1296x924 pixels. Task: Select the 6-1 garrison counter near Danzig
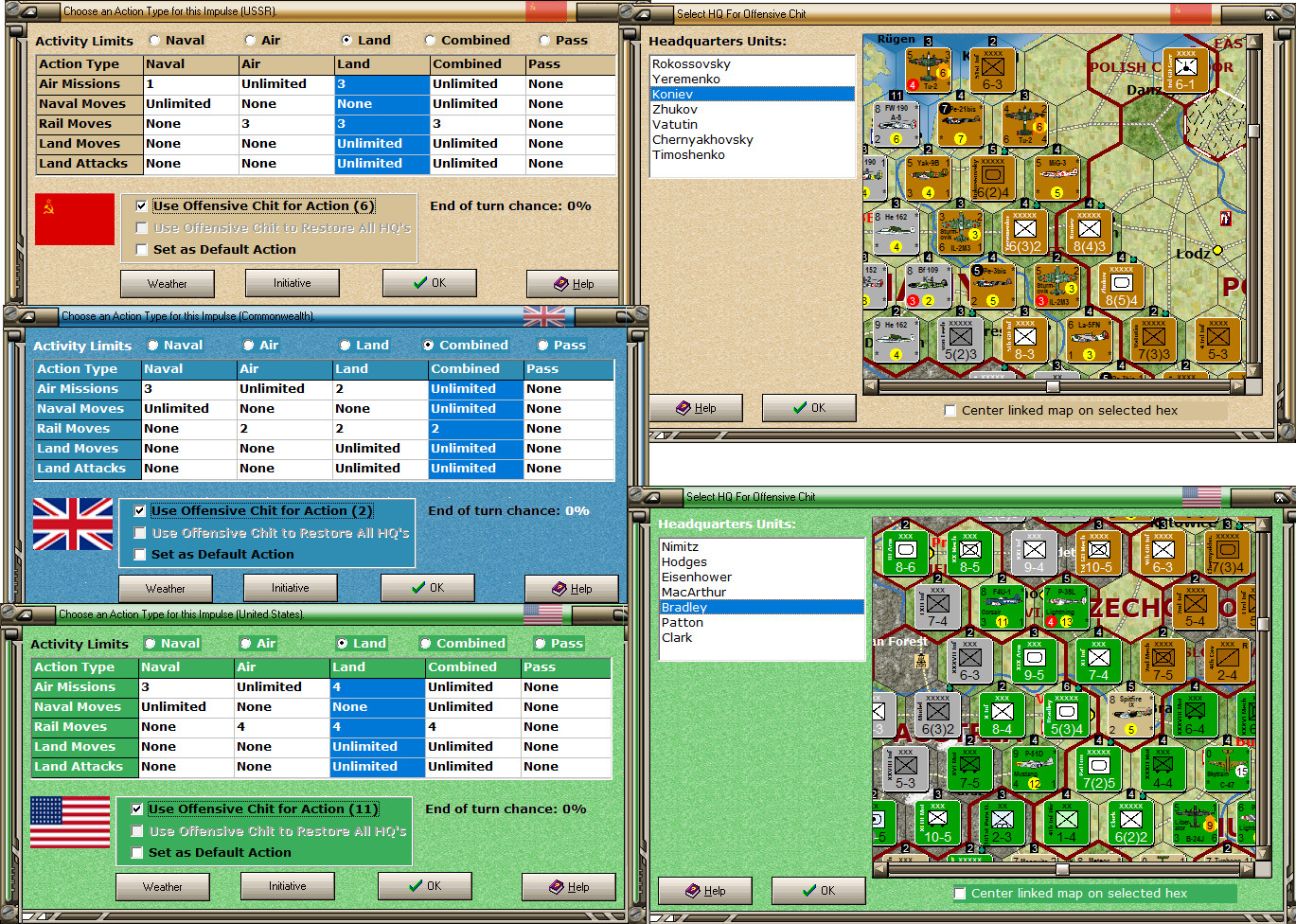pyautogui.click(x=1186, y=69)
